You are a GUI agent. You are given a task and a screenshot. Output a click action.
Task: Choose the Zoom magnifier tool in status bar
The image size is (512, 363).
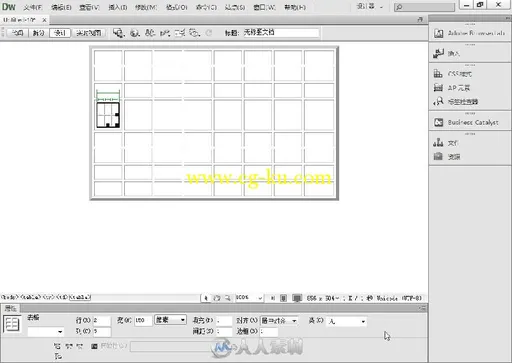[x=228, y=298]
